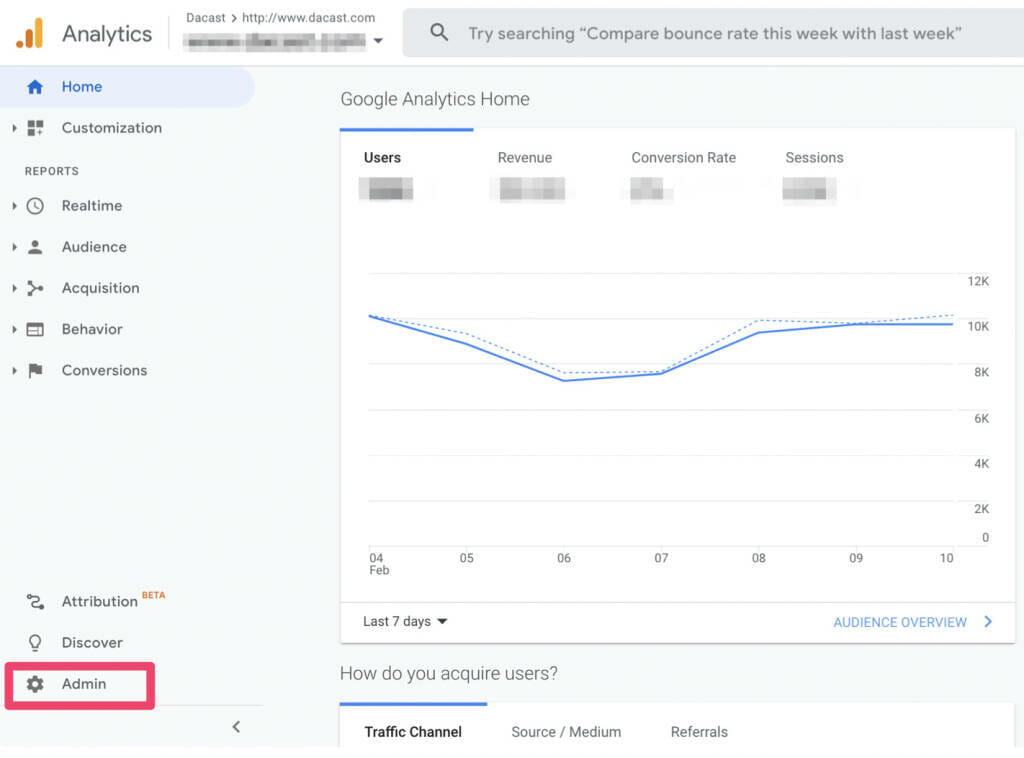Click the Admin gear icon
This screenshot has height=758, width=1024.
pos(35,684)
